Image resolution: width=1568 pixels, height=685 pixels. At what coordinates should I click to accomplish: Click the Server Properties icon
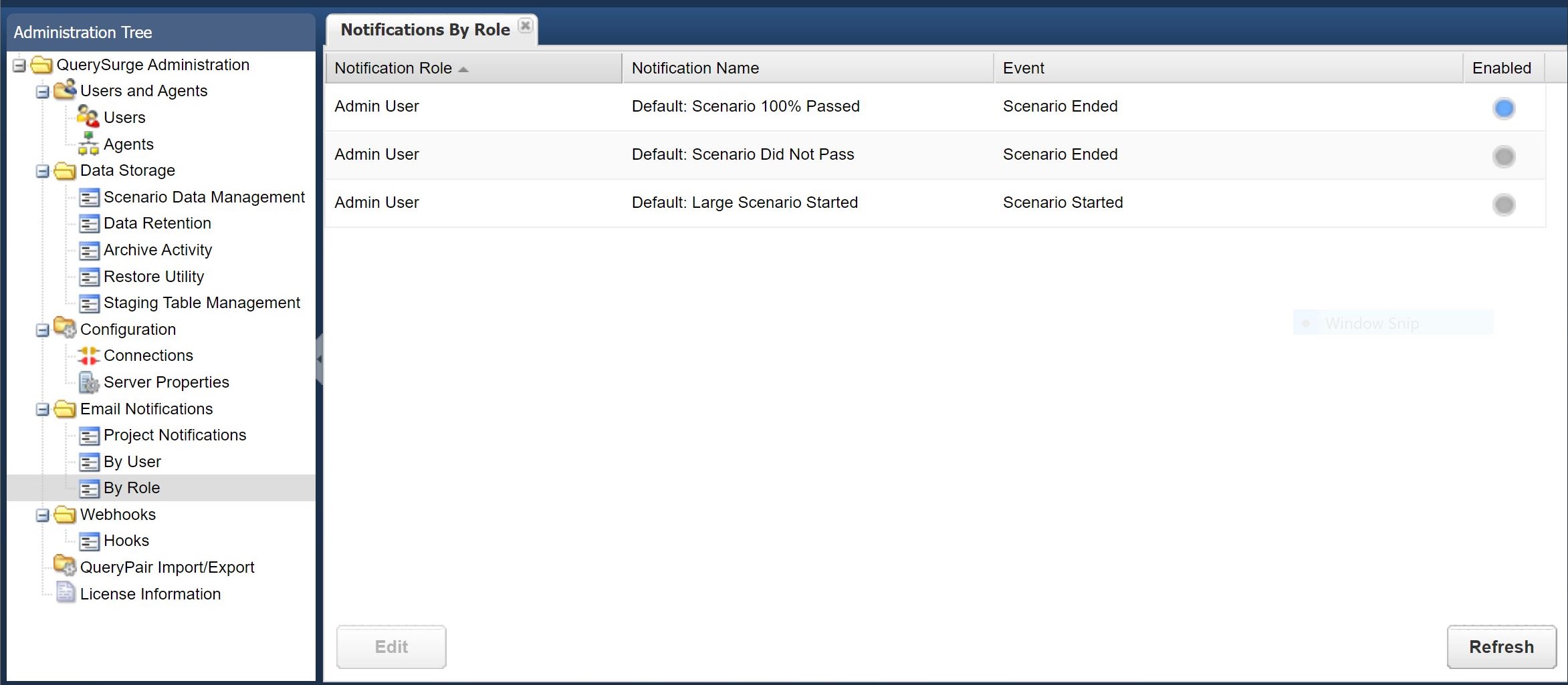tap(89, 382)
